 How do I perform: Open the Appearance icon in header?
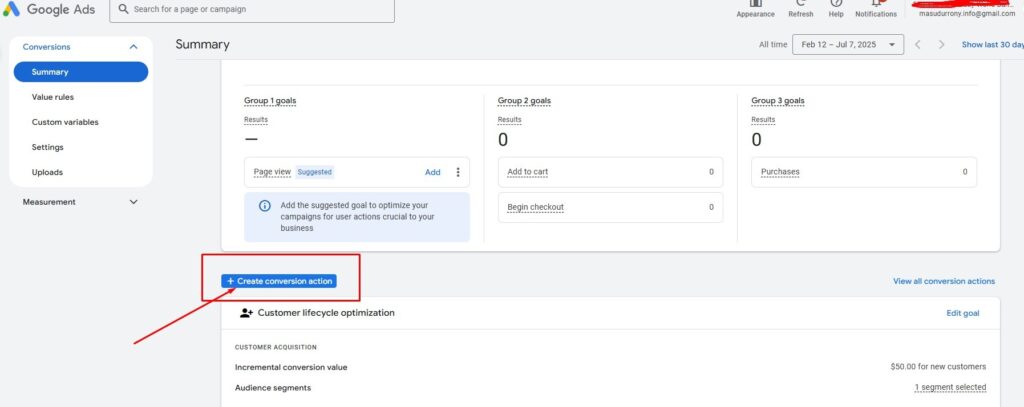(x=755, y=5)
